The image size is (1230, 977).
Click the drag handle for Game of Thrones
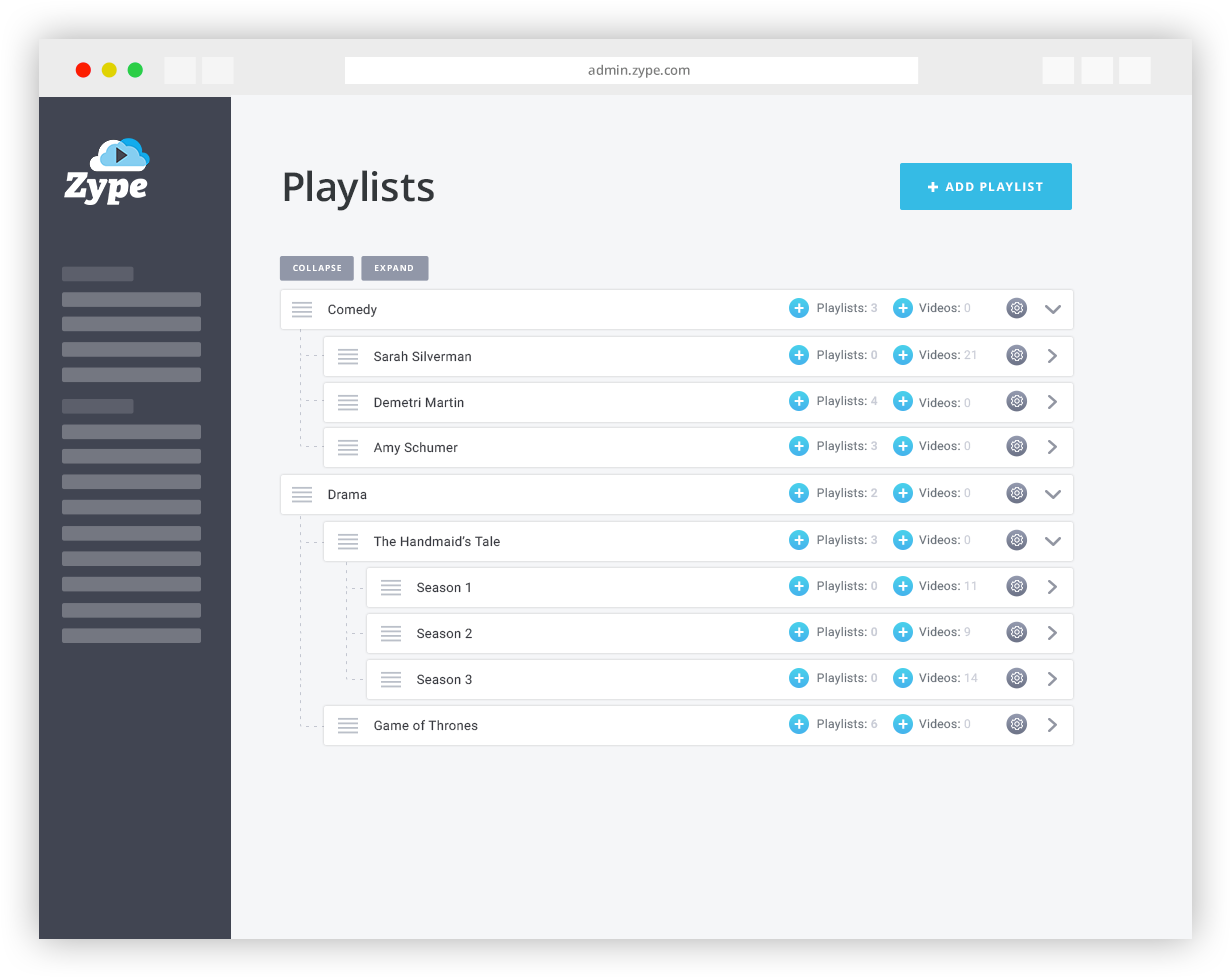click(348, 725)
